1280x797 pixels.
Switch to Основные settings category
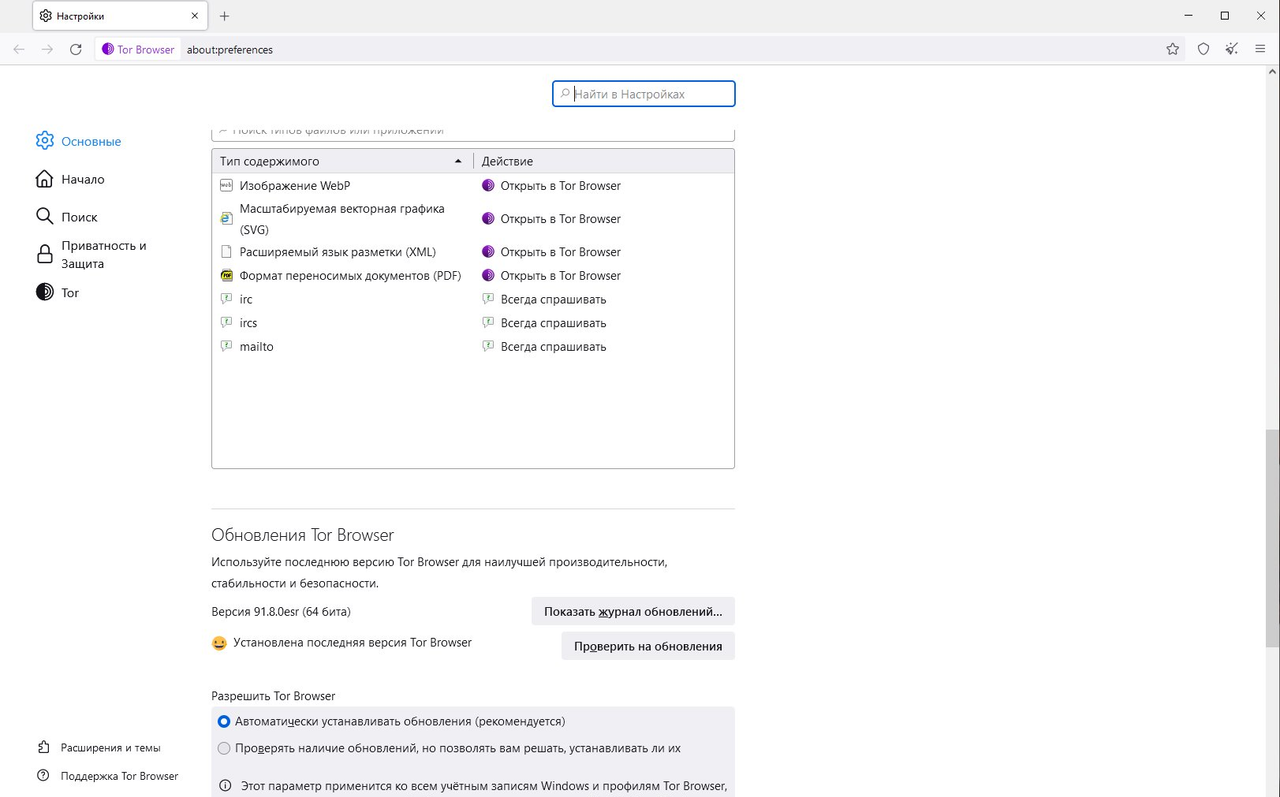tap(91, 141)
